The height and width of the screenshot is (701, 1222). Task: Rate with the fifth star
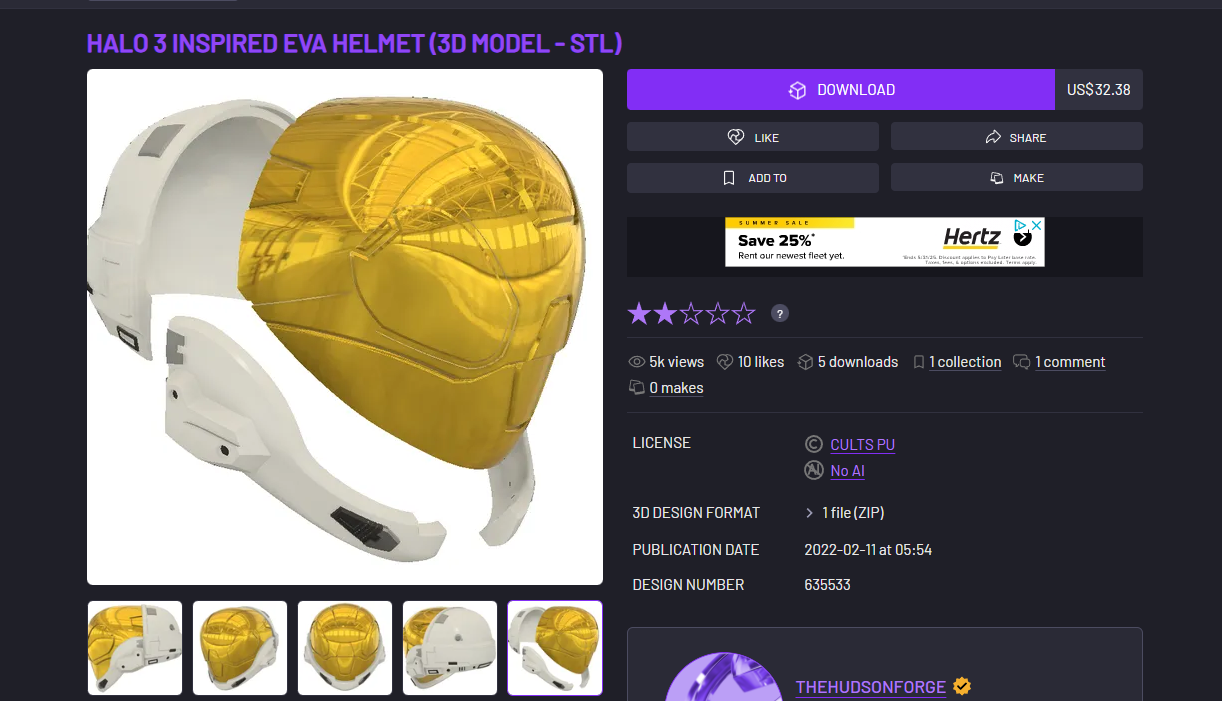coord(743,314)
